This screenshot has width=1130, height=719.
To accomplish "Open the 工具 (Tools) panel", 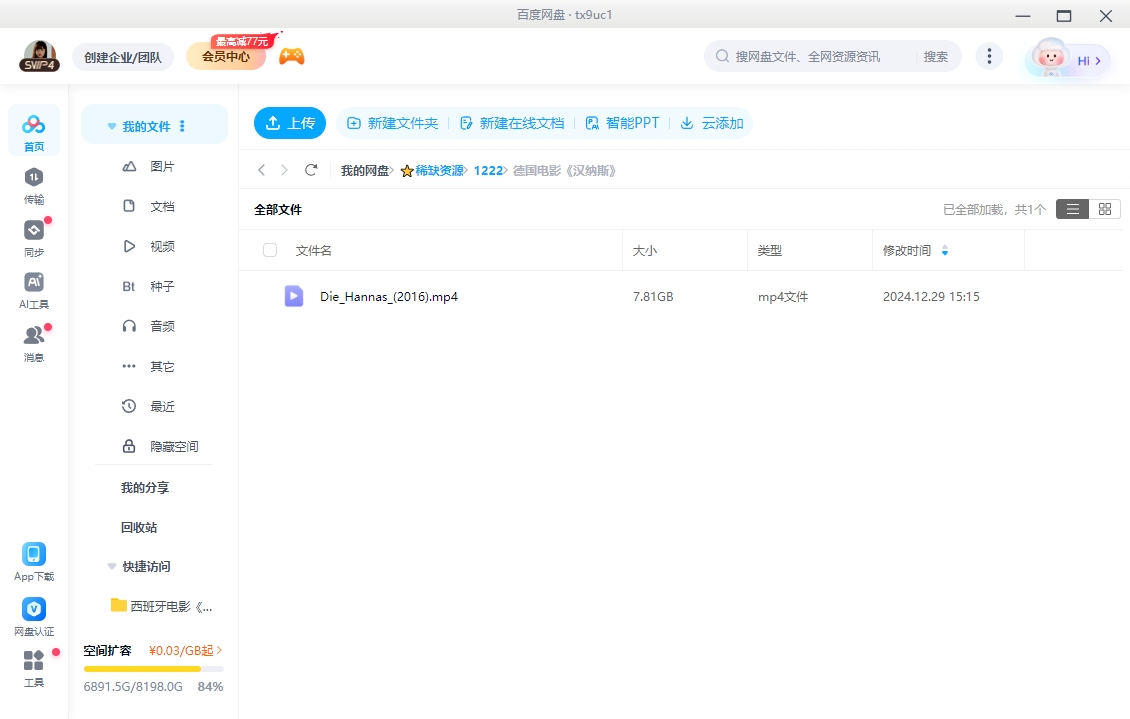I will coord(33,668).
